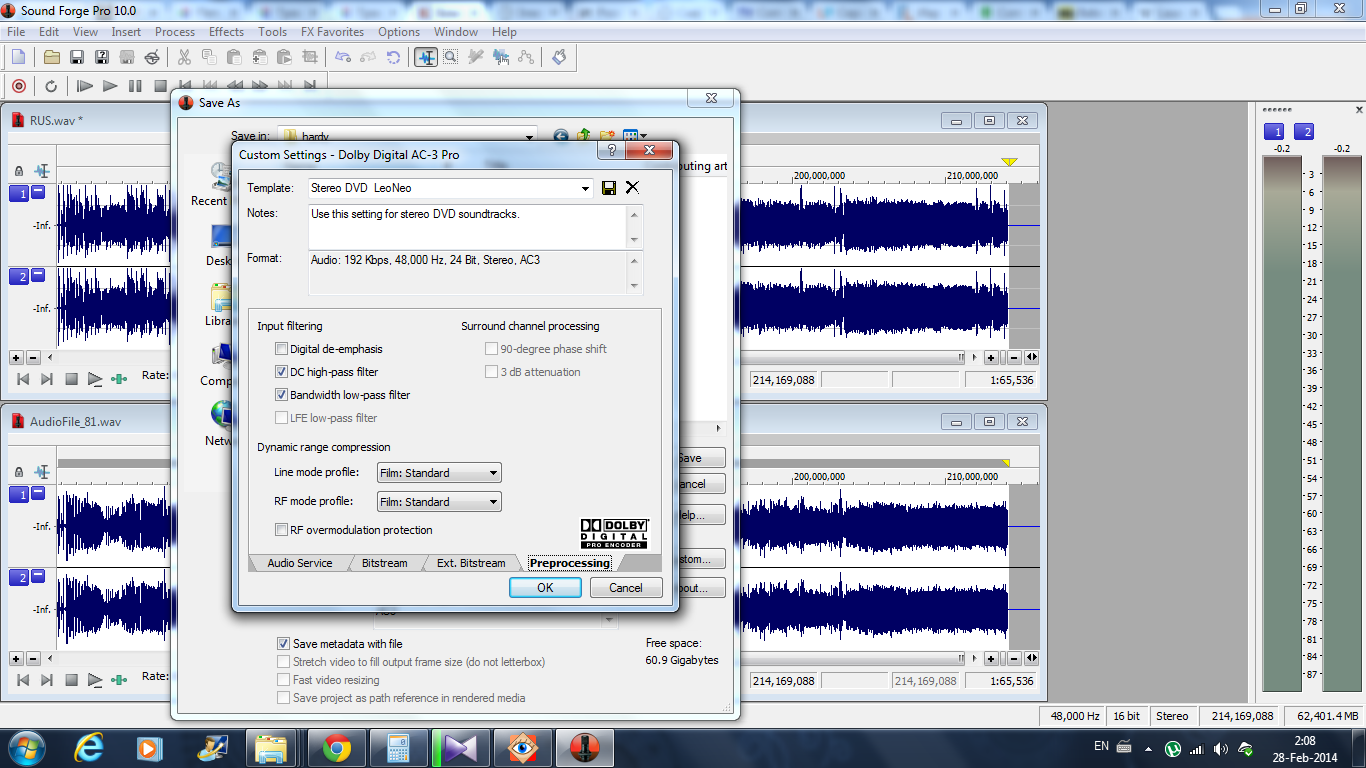
Task: Click inside the Notes text field
Action: (466, 227)
